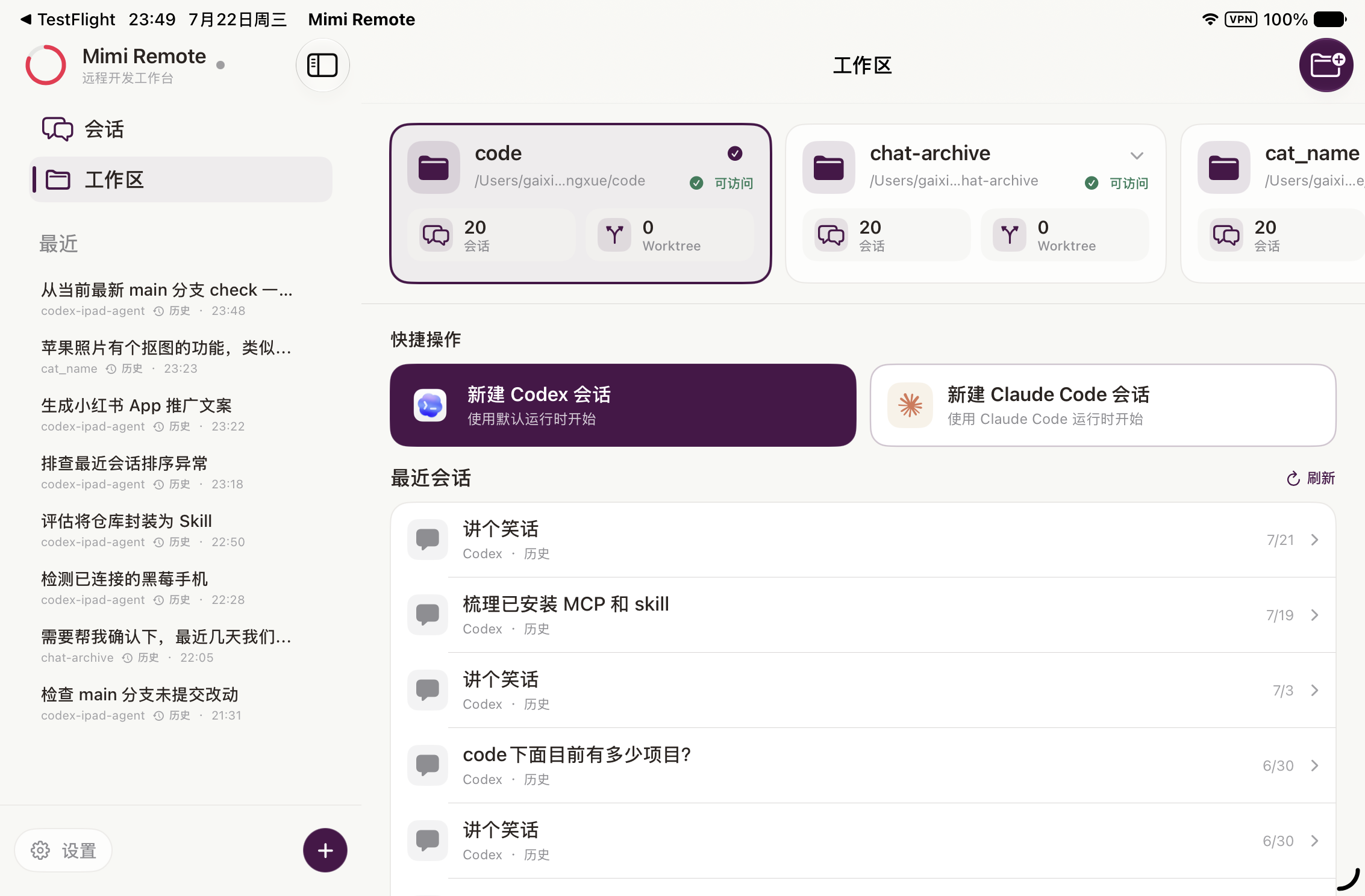Click the folder icon beside 工作区
Image resolution: width=1365 pixels, height=896 pixels.
click(x=58, y=179)
